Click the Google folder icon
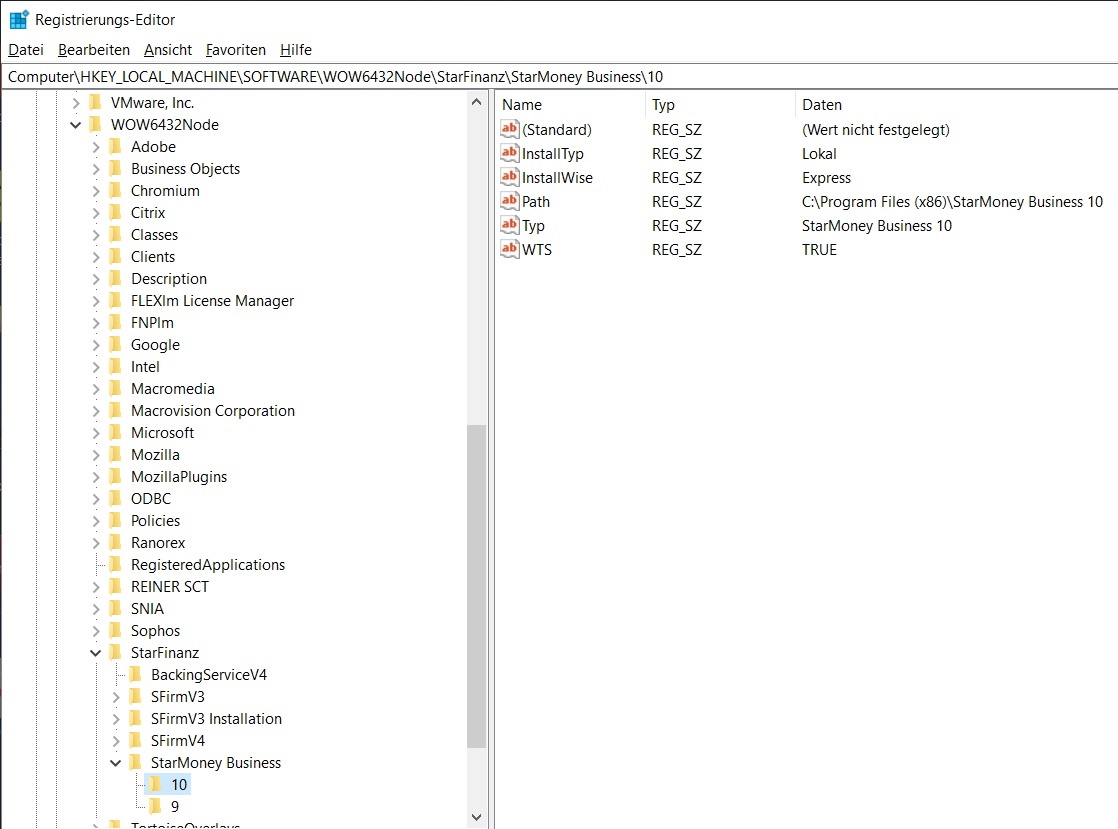The image size is (1118, 829). tap(116, 345)
